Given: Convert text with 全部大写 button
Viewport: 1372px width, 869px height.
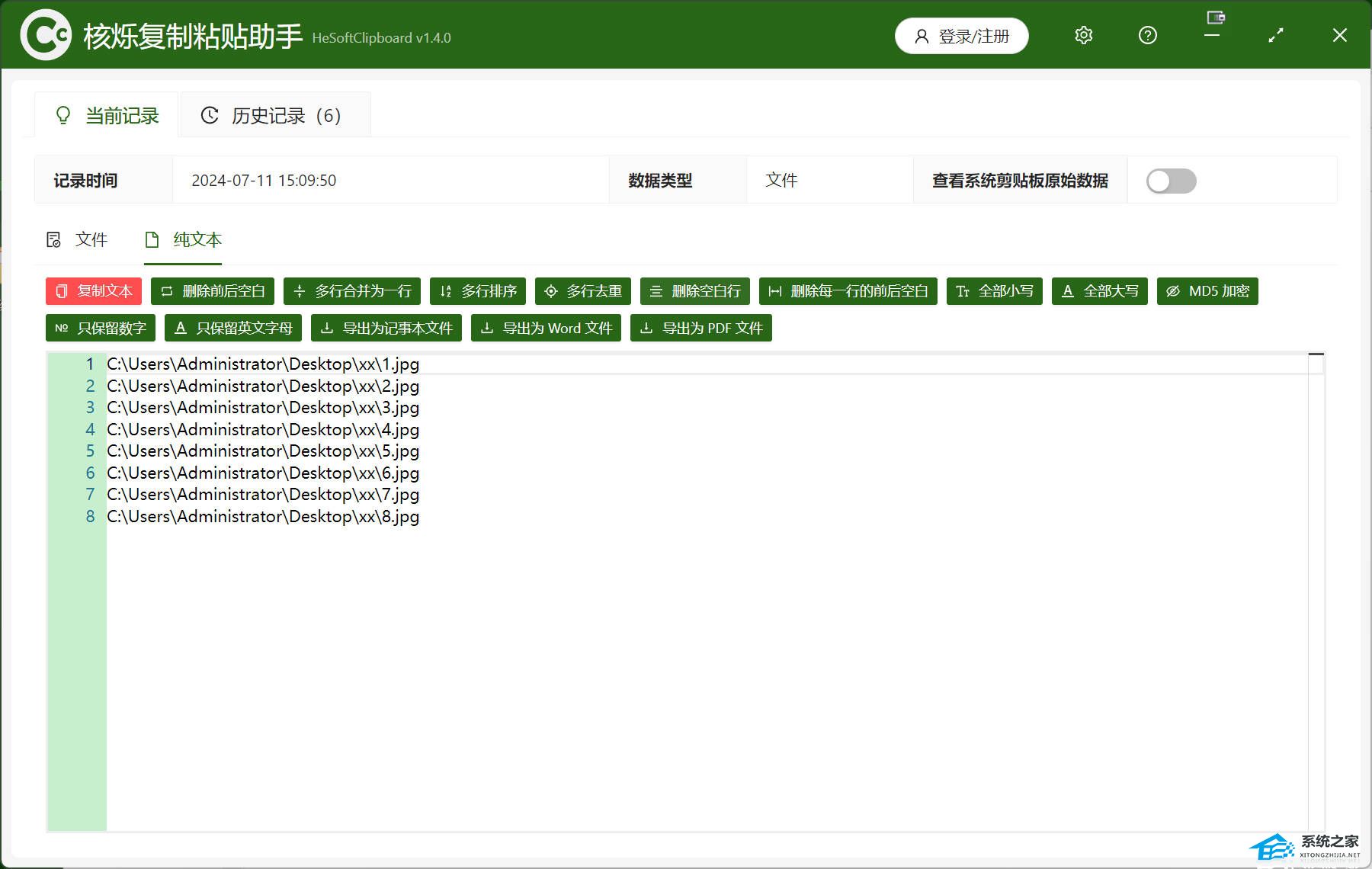Looking at the screenshot, I should (x=1100, y=291).
